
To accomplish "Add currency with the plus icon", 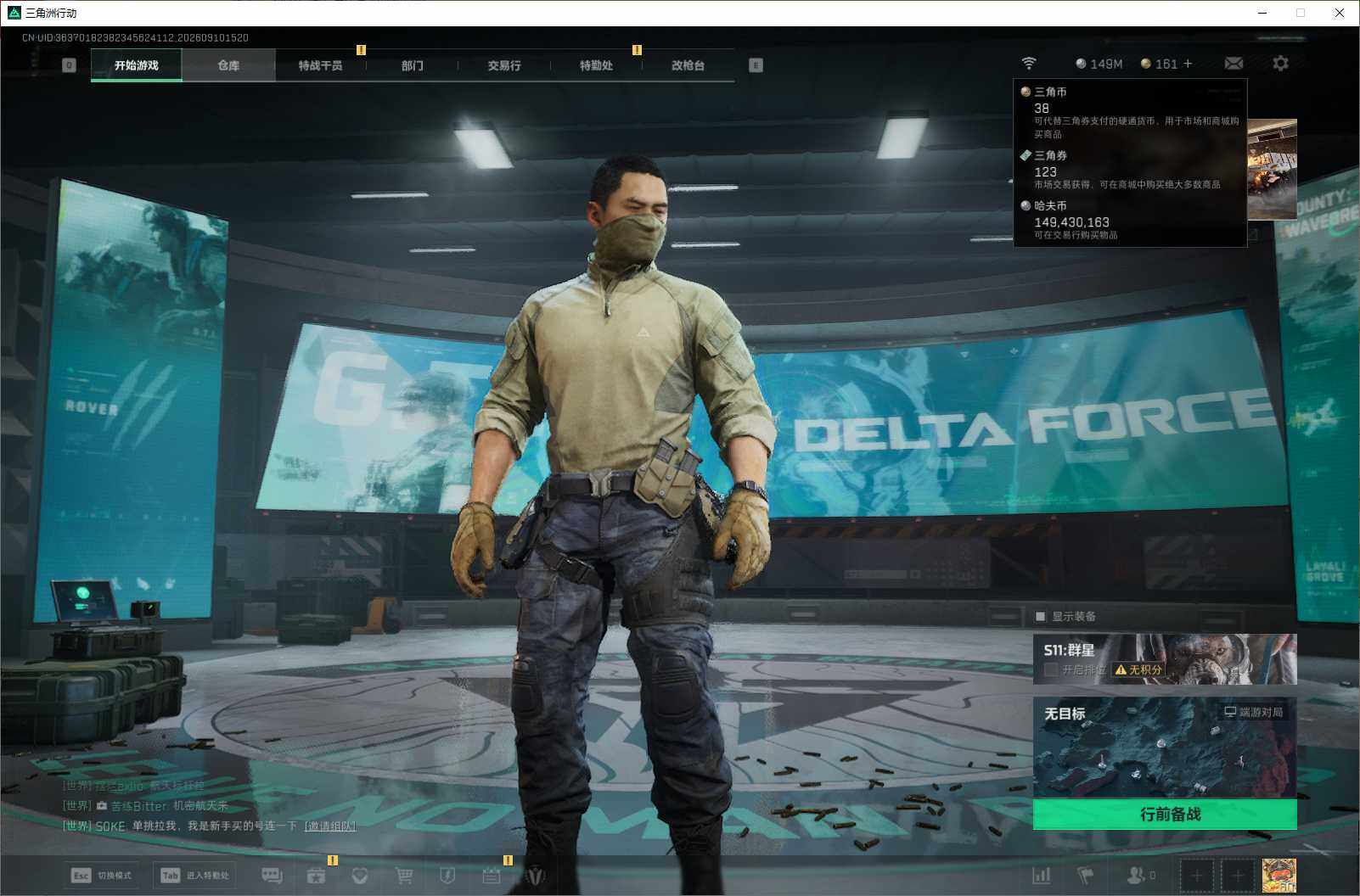I will pos(1188,64).
